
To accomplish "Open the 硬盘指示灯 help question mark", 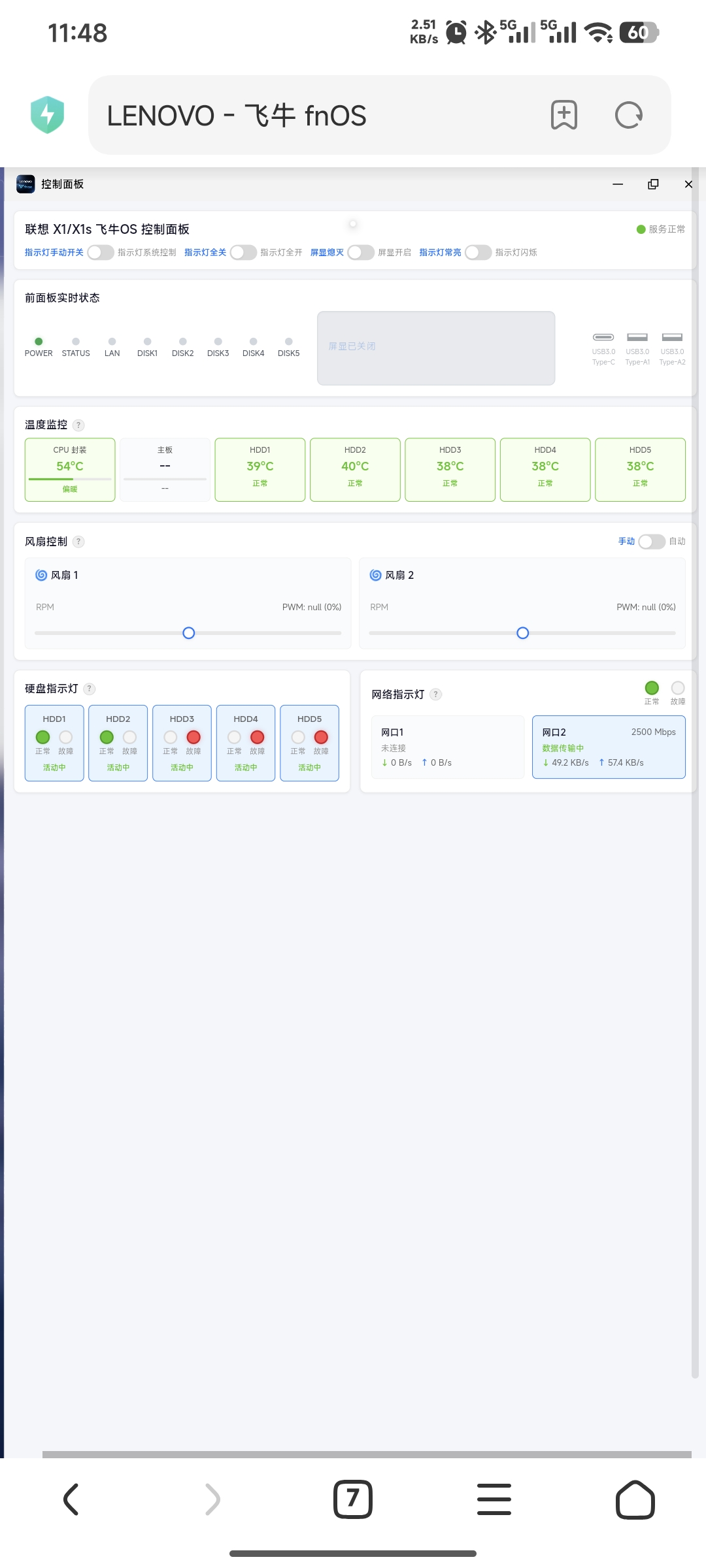I will 90,689.
